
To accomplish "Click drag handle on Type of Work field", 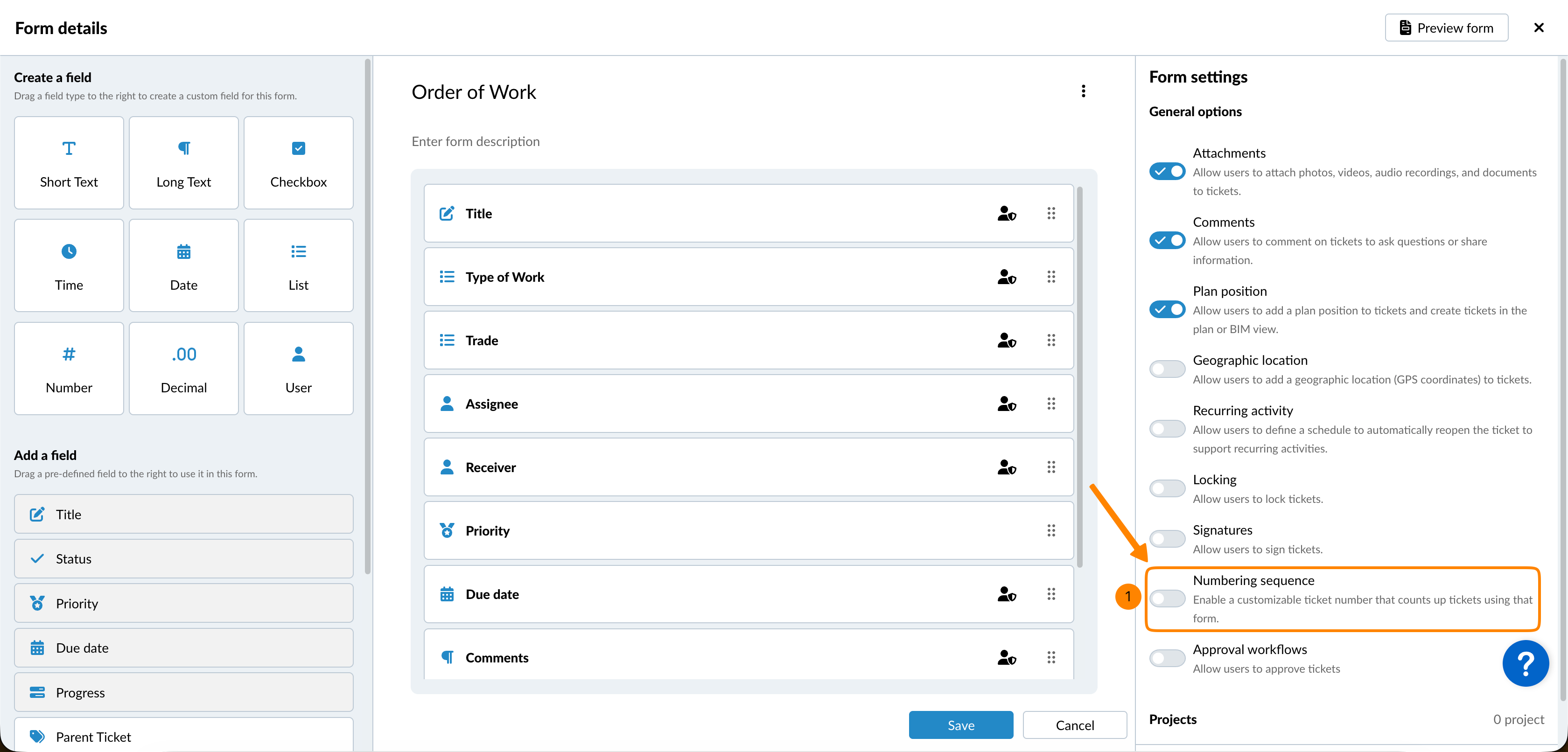I will pyautogui.click(x=1050, y=277).
